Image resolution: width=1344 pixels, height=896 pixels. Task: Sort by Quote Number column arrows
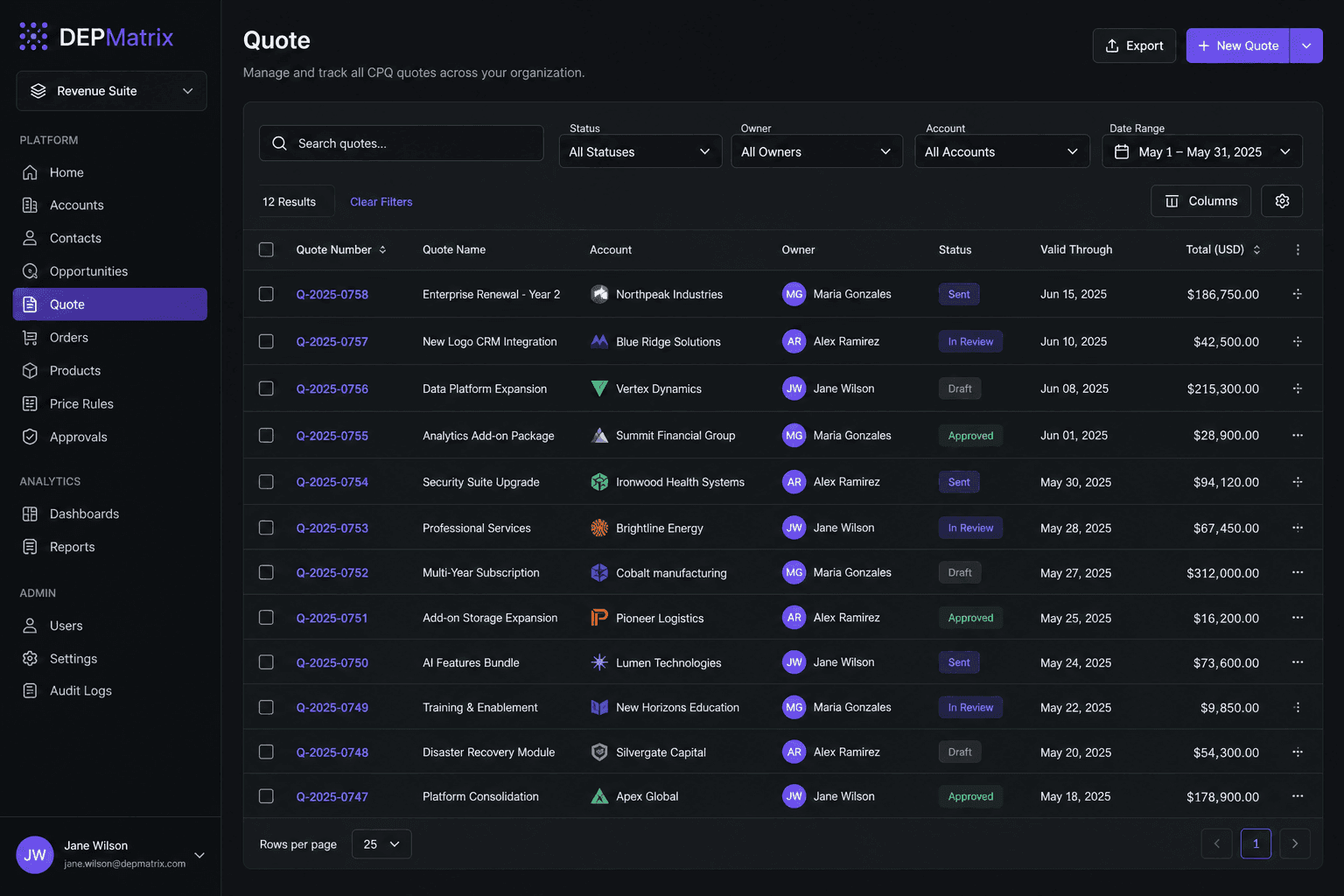pos(382,249)
